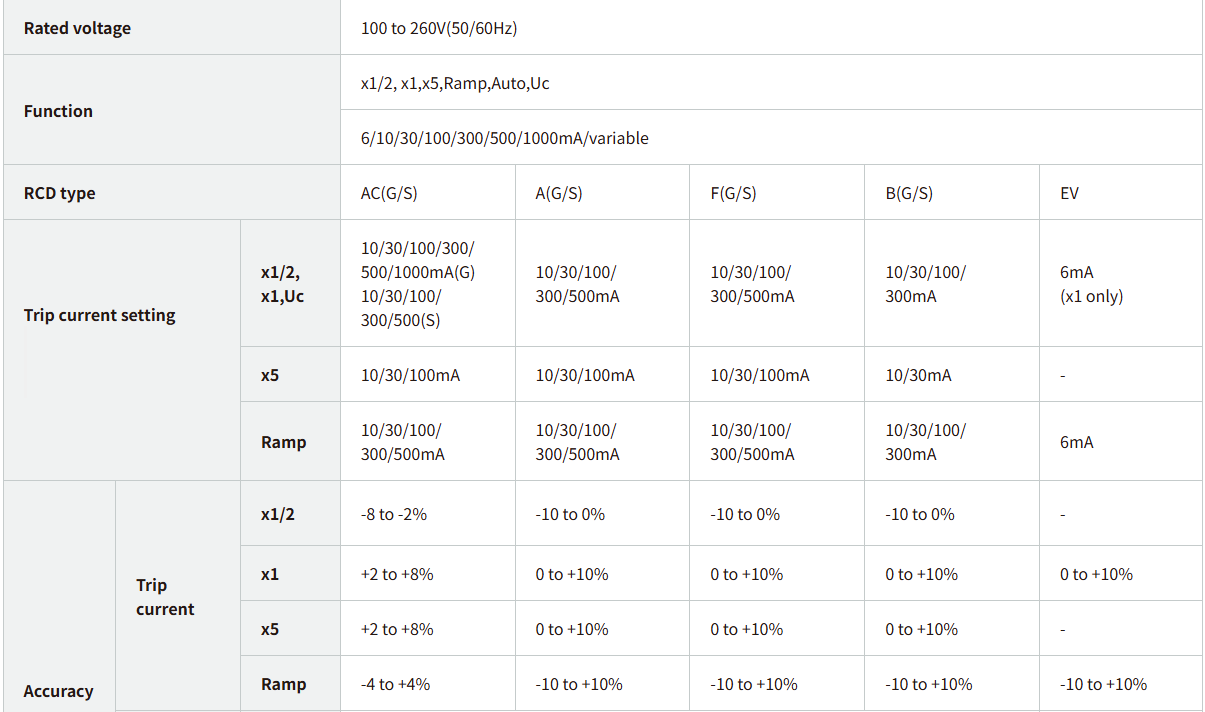Click the 10/30mA trip setting cell

coord(918,376)
